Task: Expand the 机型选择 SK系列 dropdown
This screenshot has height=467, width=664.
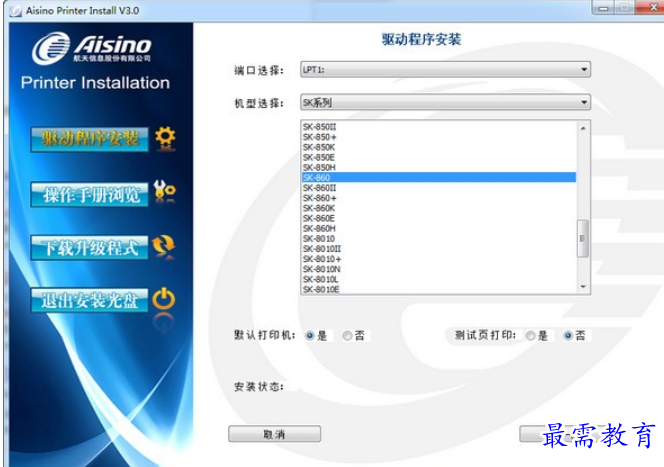Action: (x=445, y=102)
